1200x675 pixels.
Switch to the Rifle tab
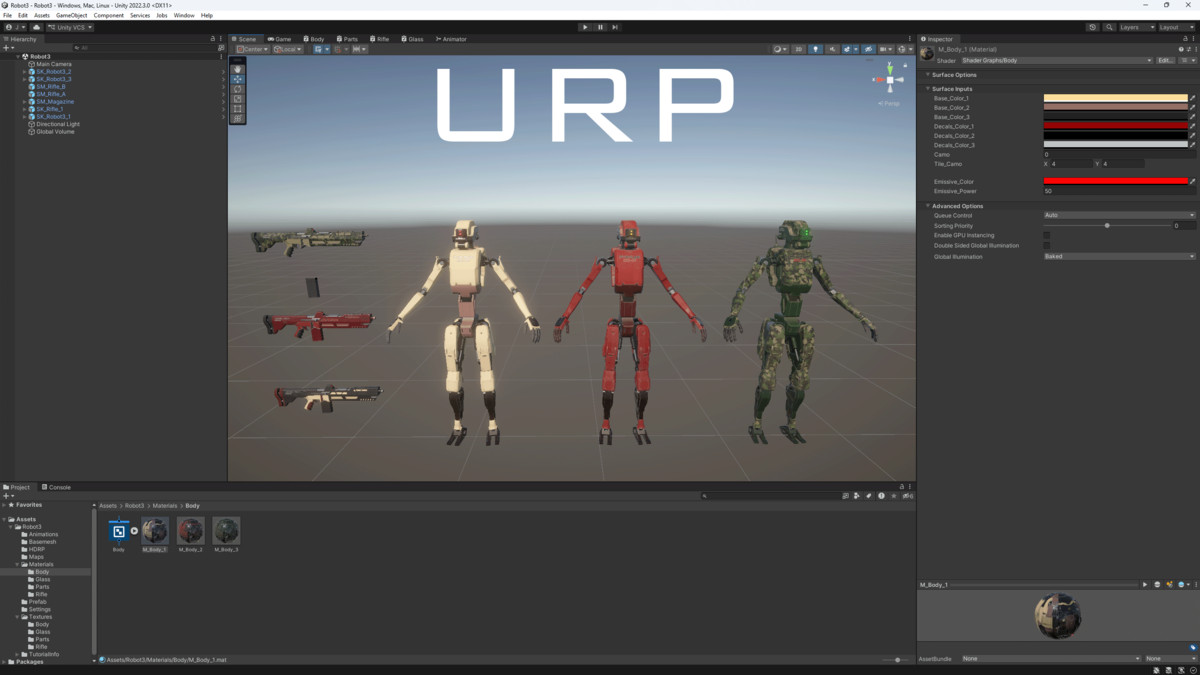[379, 39]
